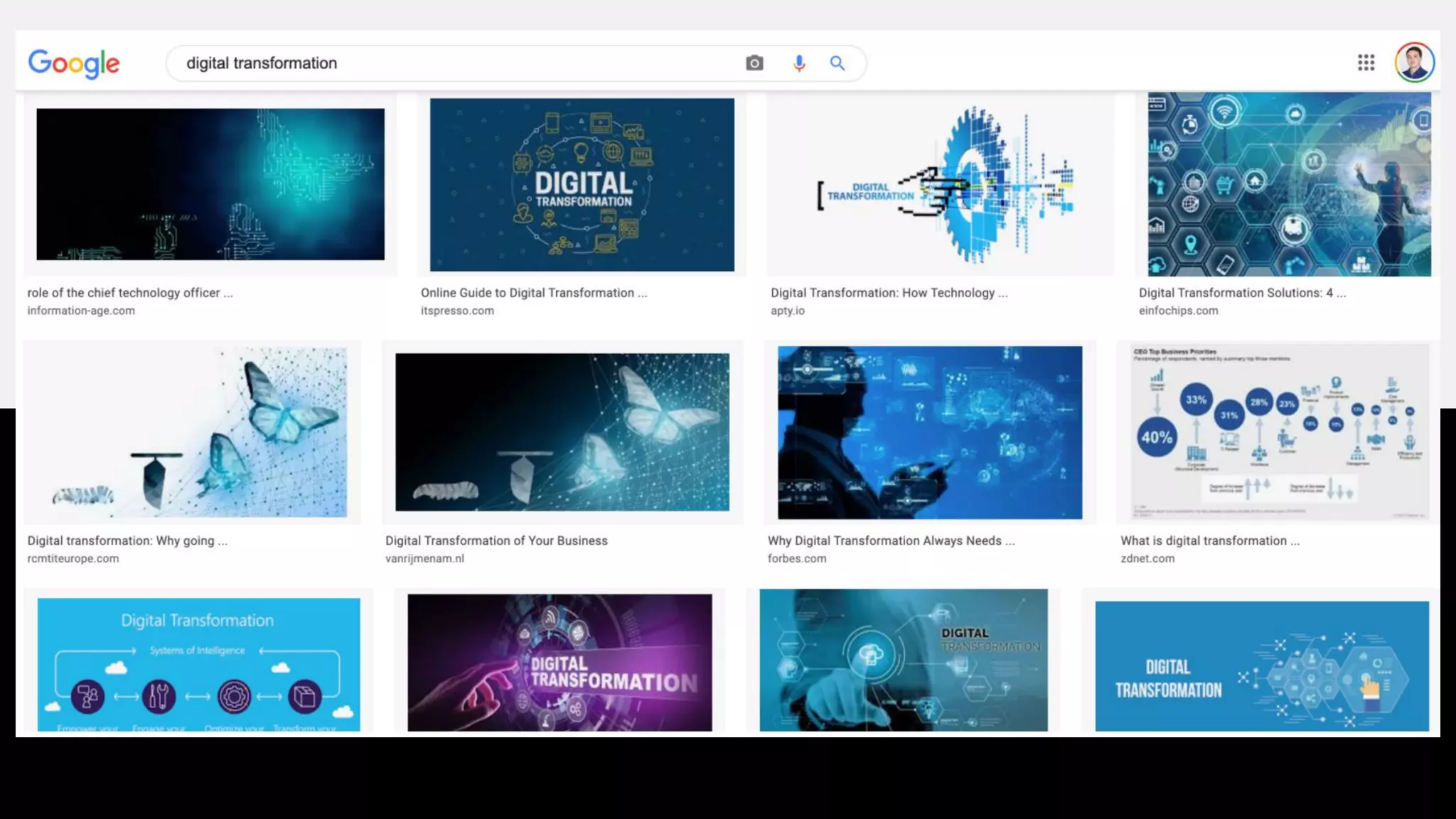
Task: Click in the digital transformation search box
Action: [455, 63]
